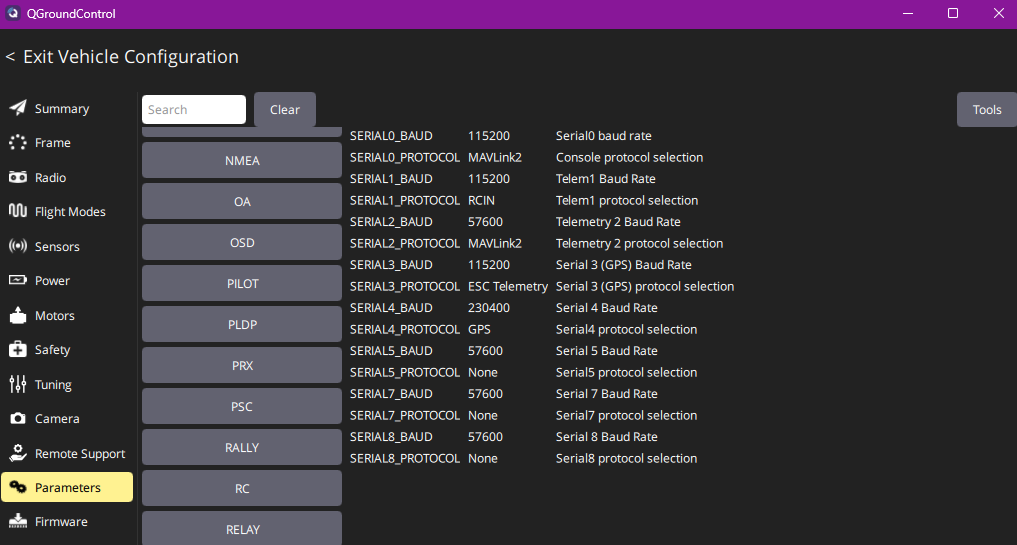The width and height of the screenshot is (1017, 545).
Task: Click the Clear search button
Action: pos(285,110)
